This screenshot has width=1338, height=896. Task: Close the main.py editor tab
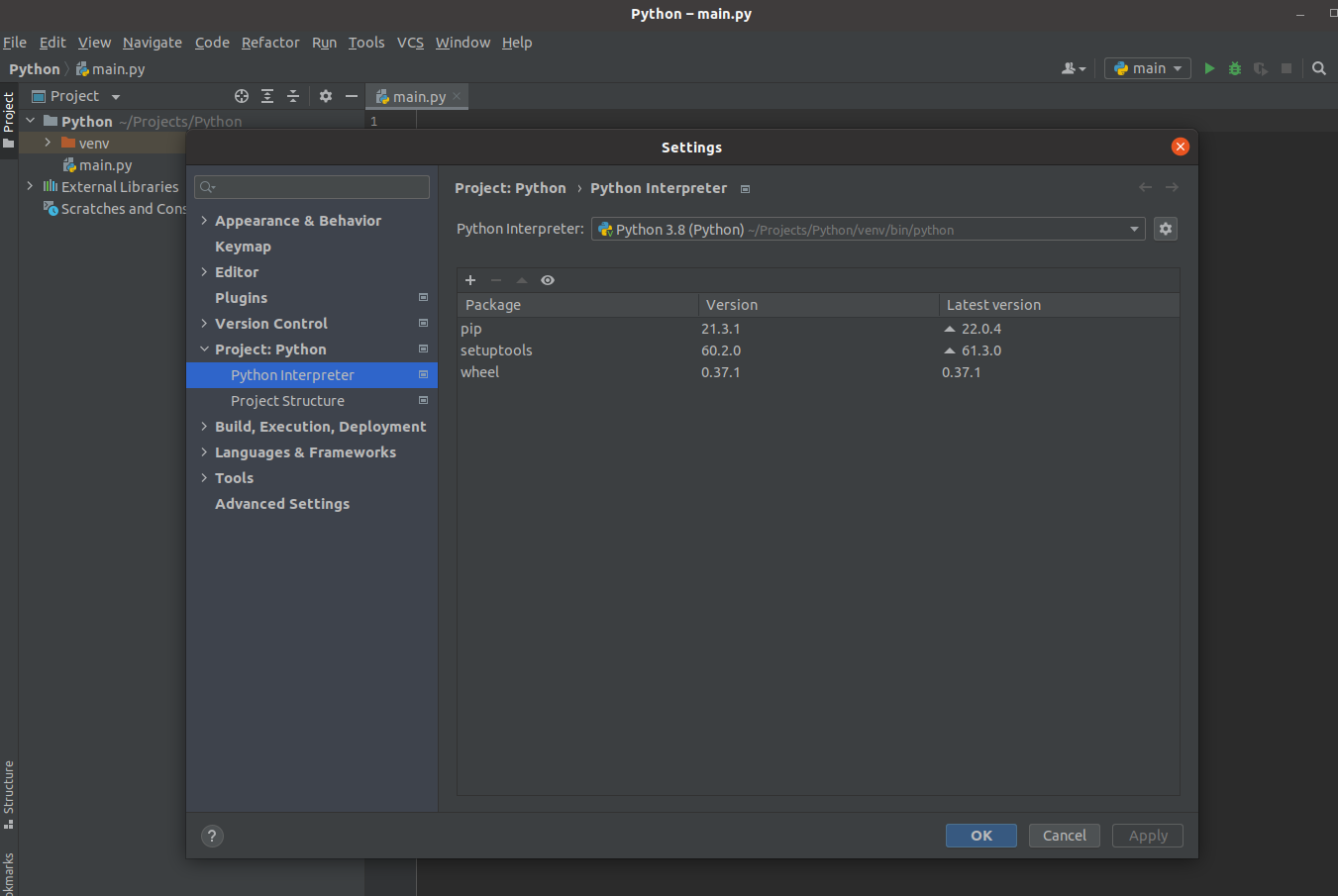(x=457, y=96)
